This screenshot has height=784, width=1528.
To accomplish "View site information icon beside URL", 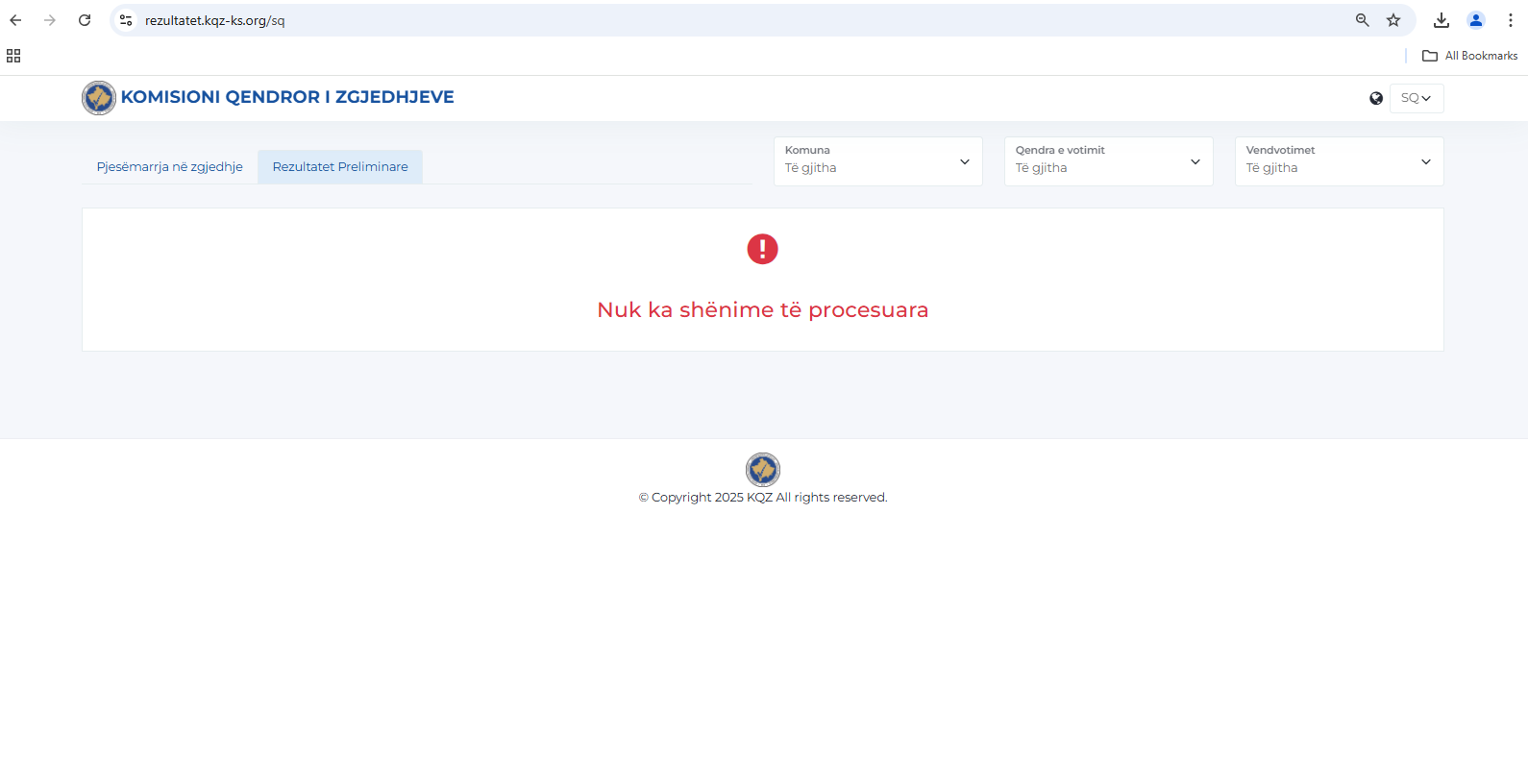I will [x=126, y=20].
